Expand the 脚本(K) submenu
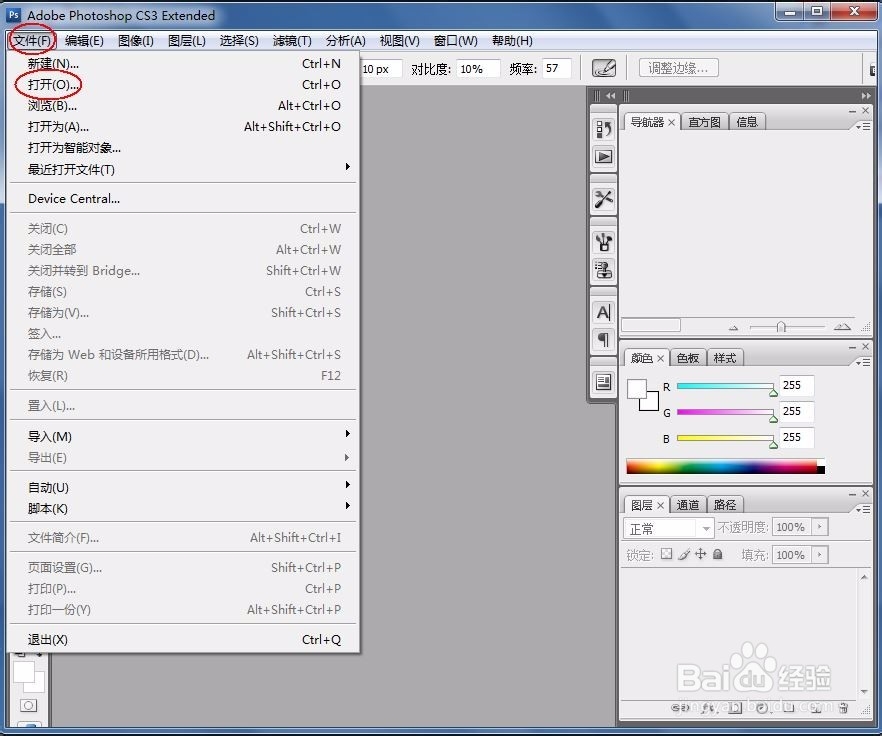Image resolution: width=882 pixels, height=736 pixels. (x=183, y=508)
